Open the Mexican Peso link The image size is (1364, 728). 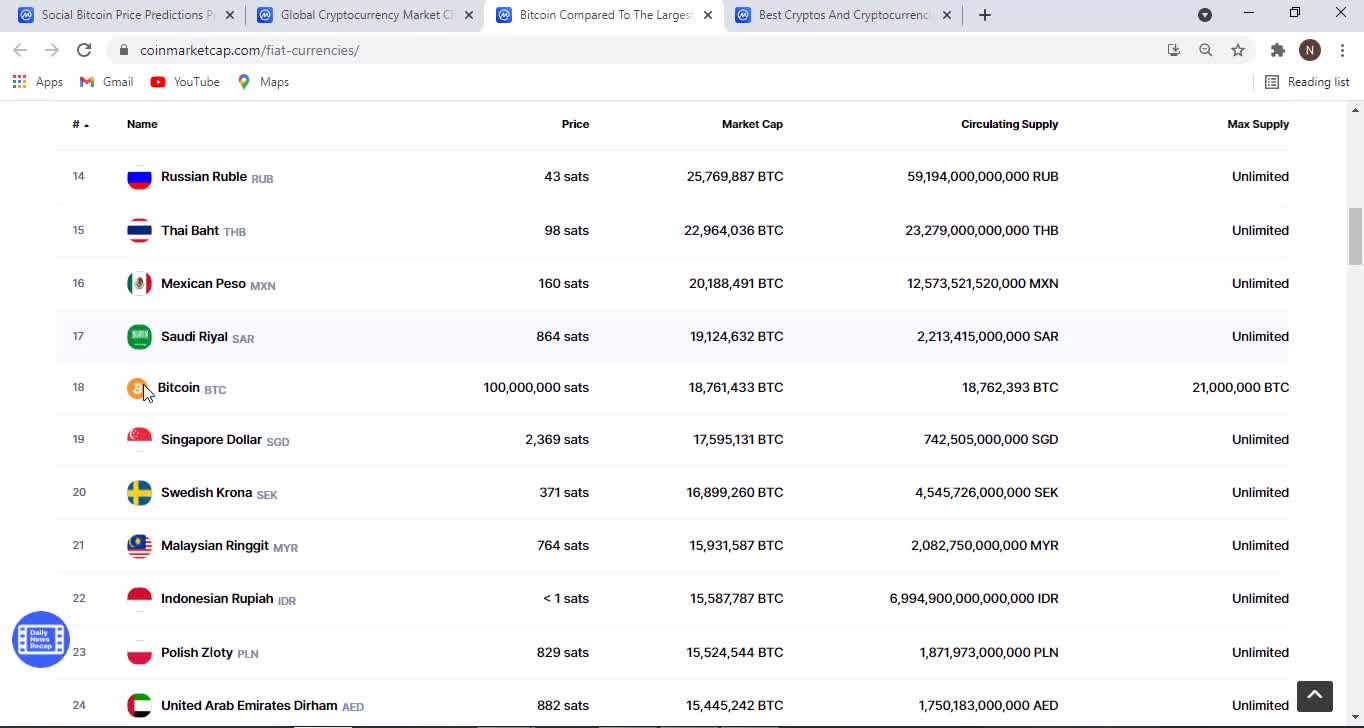point(203,283)
